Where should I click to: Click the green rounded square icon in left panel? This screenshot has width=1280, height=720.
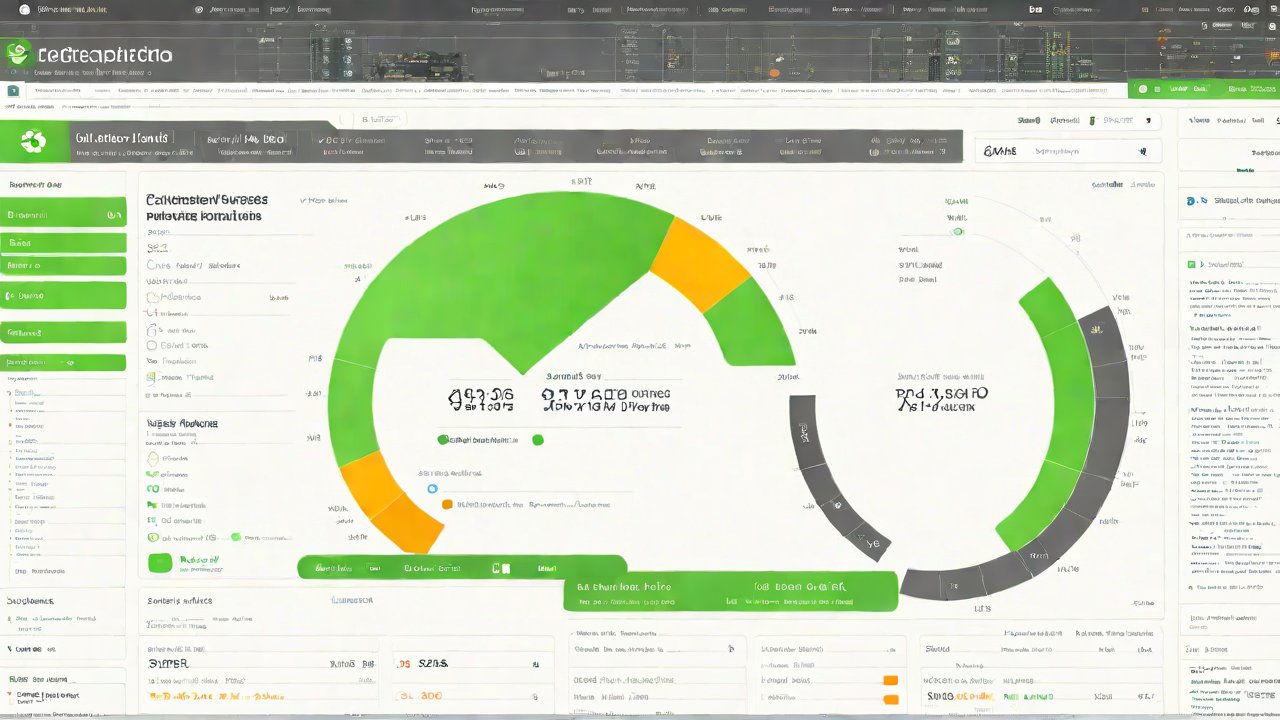[x=160, y=563]
